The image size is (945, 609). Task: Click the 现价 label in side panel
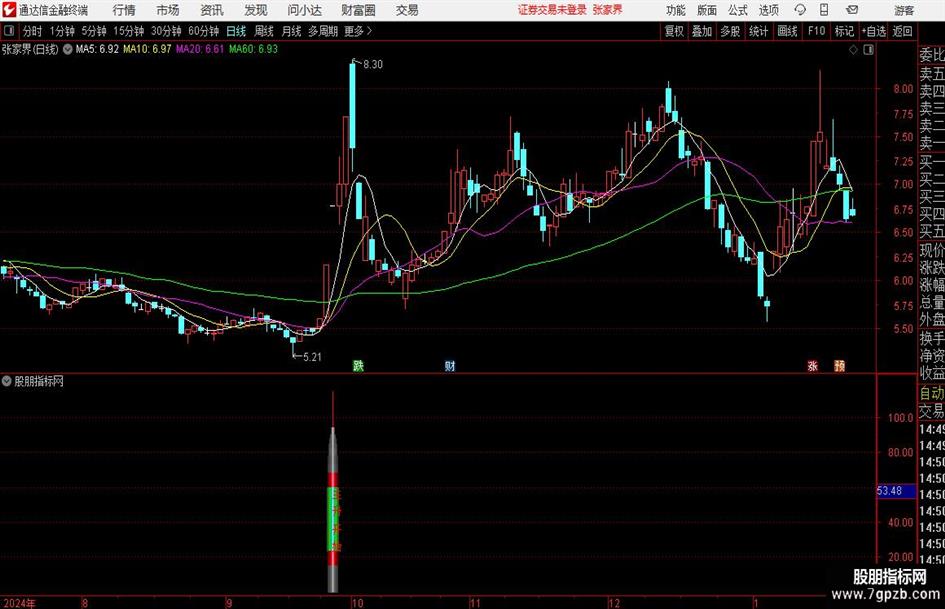(932, 250)
